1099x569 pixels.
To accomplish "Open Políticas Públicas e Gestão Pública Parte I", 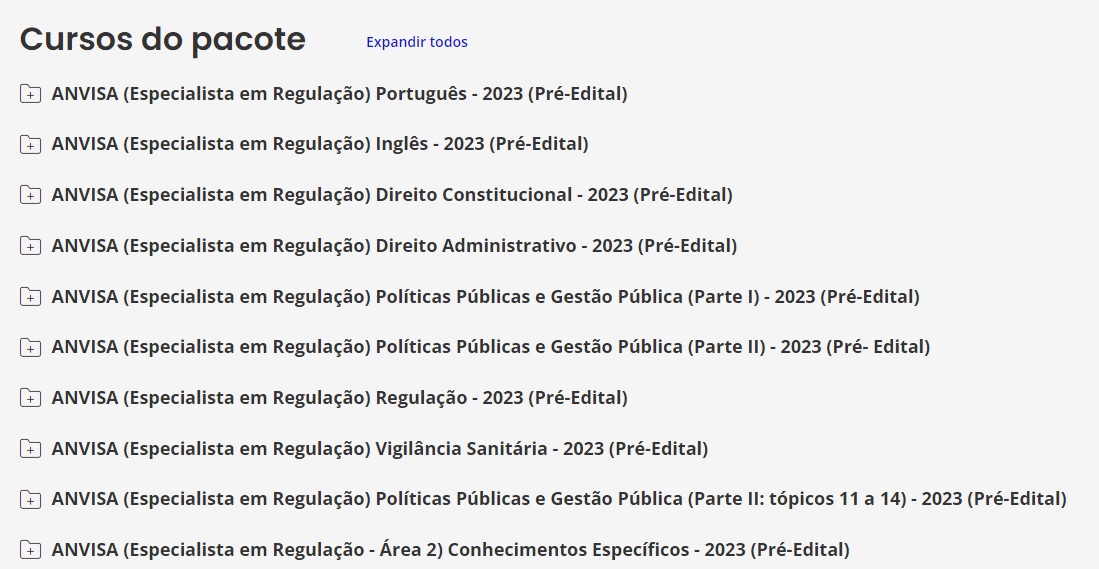I will click(x=485, y=297).
